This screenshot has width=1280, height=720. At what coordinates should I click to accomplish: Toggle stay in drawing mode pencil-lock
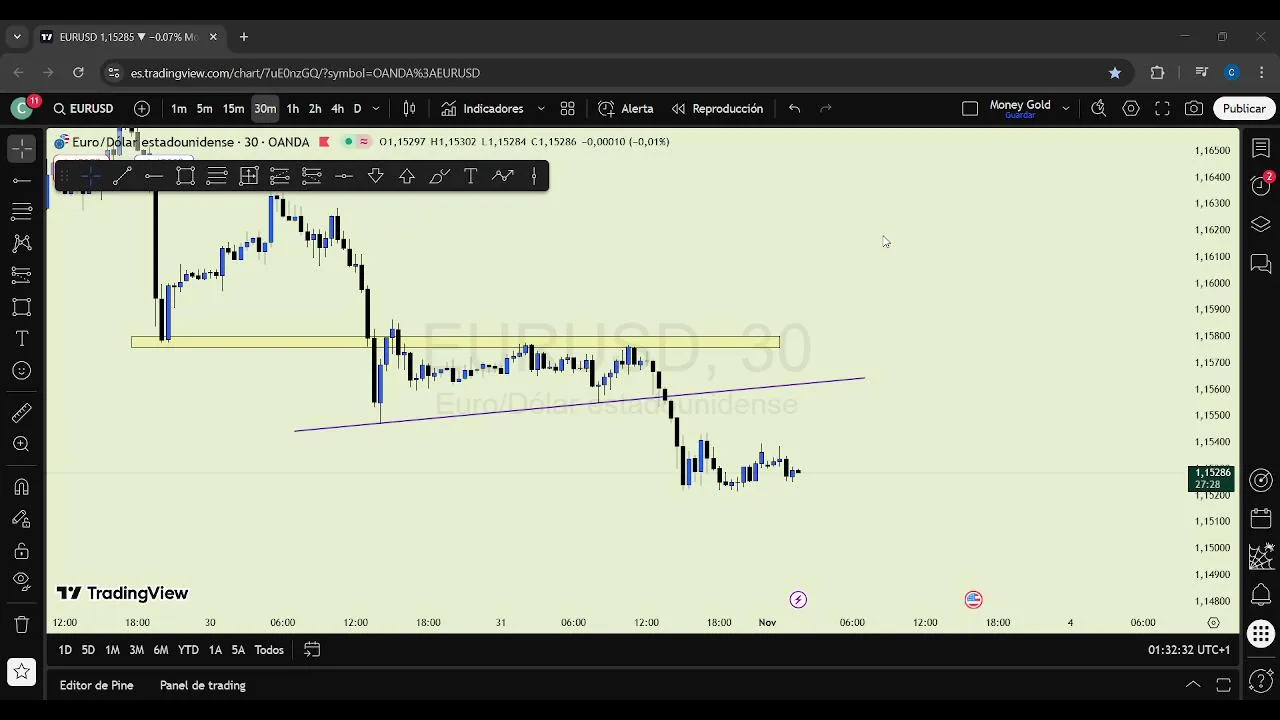click(x=21, y=519)
